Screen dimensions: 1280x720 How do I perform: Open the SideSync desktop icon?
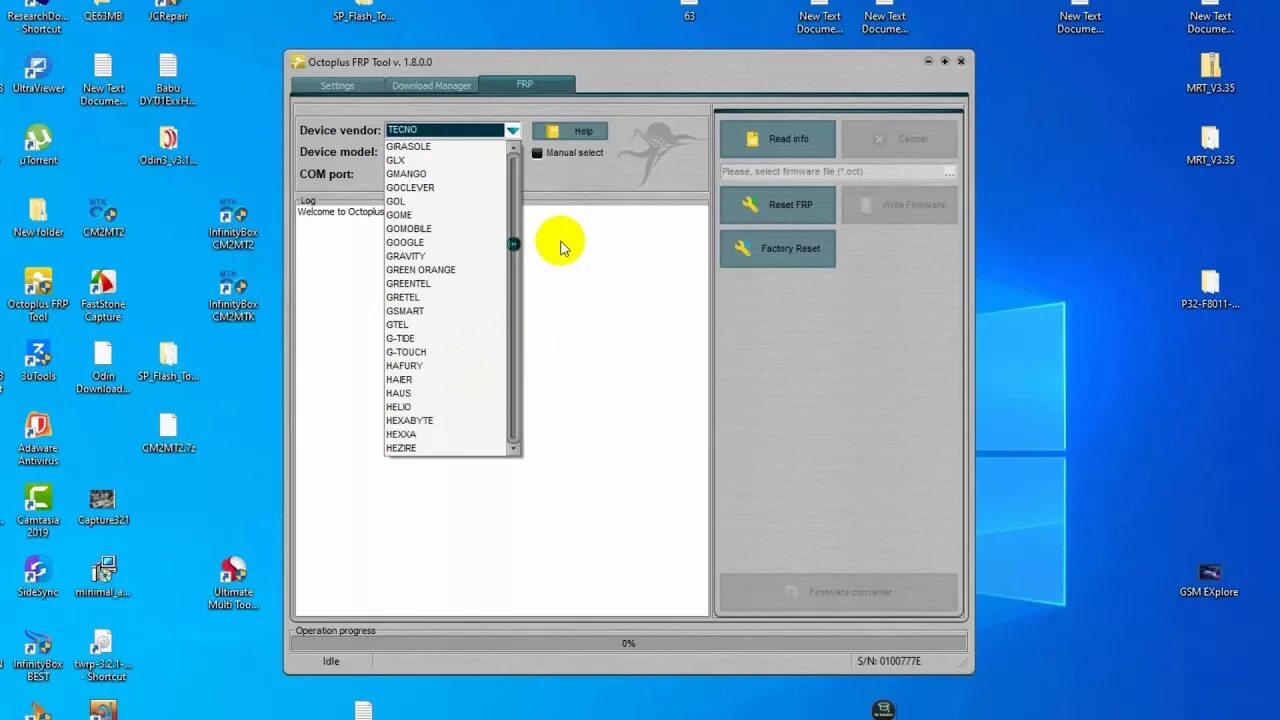click(x=38, y=578)
